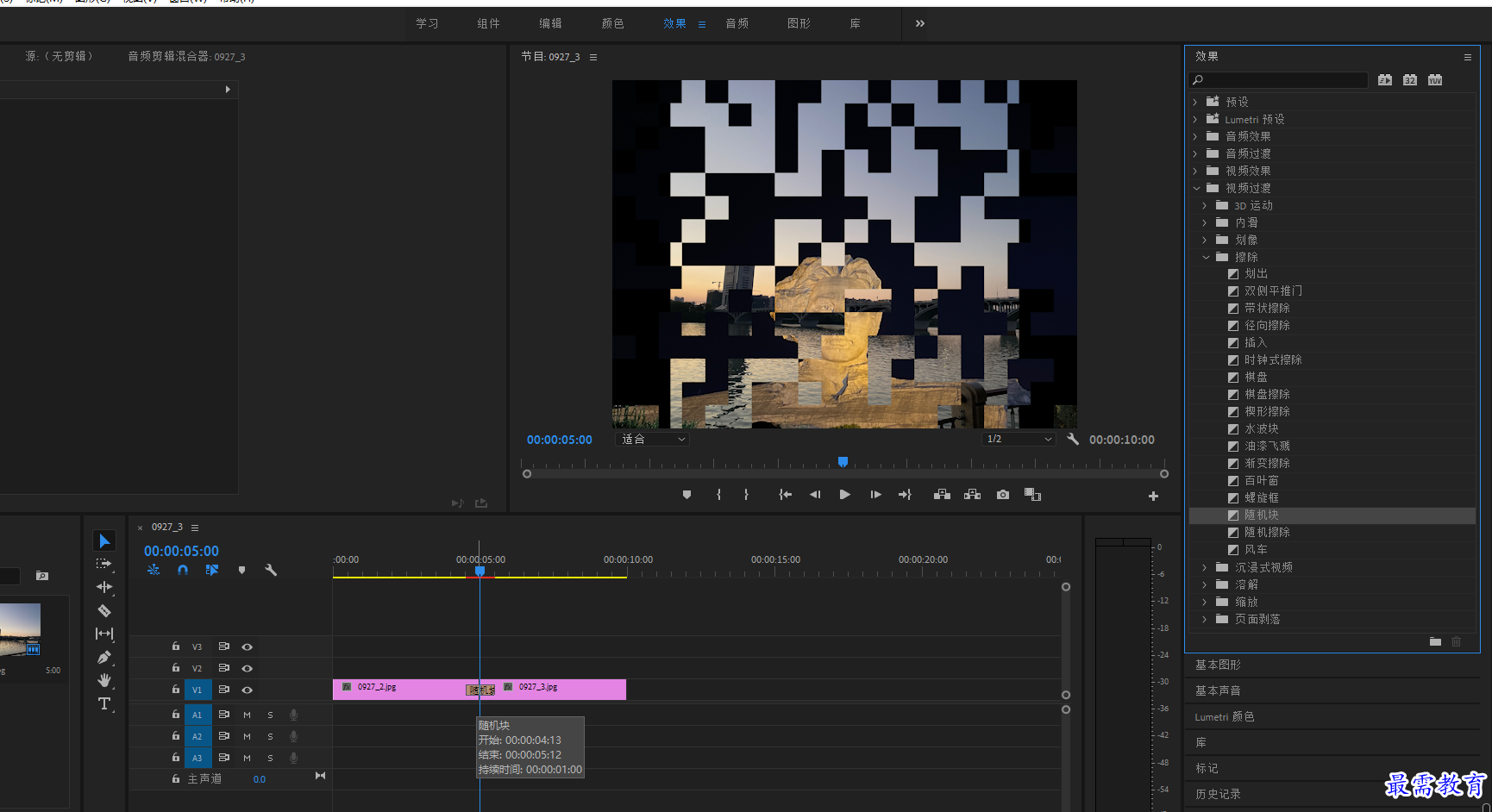
Task: Mute audio track A1
Action: [x=247, y=715]
